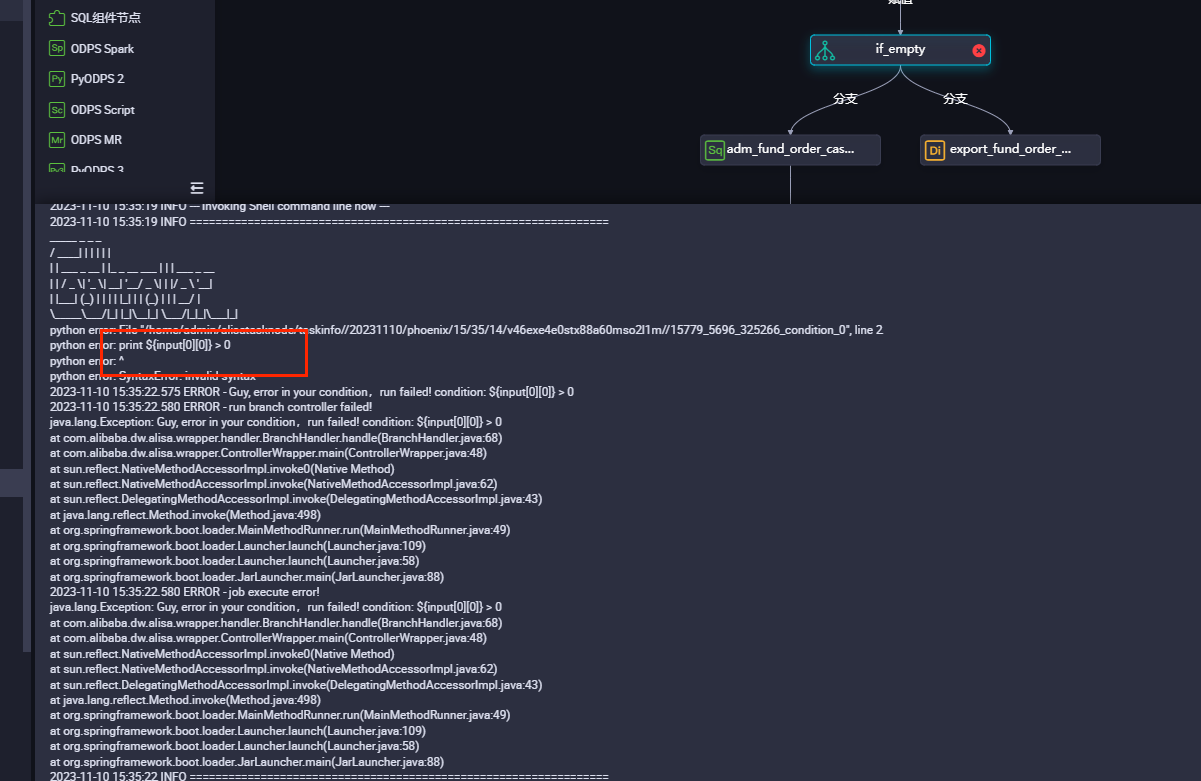Viewport: 1201px width, 781px height.
Task: Click the ODPS MR Mr icon
Action: [57, 139]
